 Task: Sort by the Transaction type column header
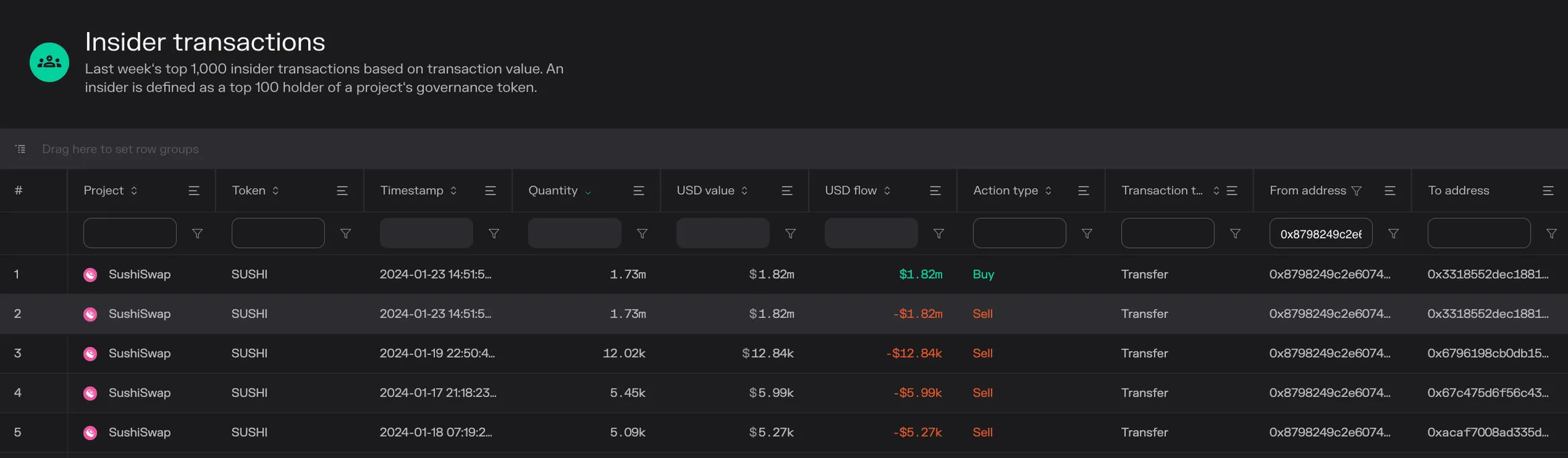coord(1170,191)
